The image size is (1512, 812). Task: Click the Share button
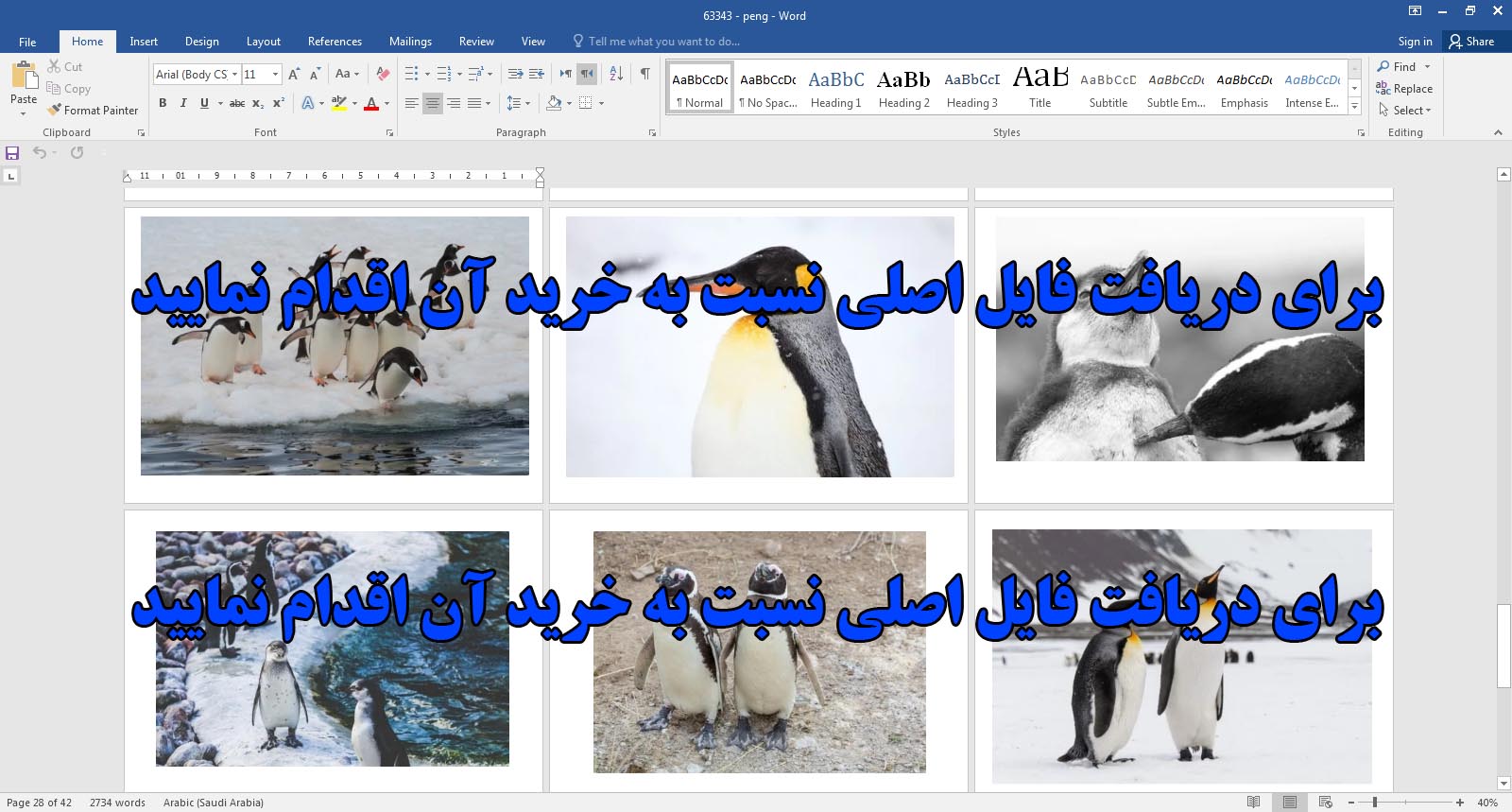click(x=1472, y=42)
